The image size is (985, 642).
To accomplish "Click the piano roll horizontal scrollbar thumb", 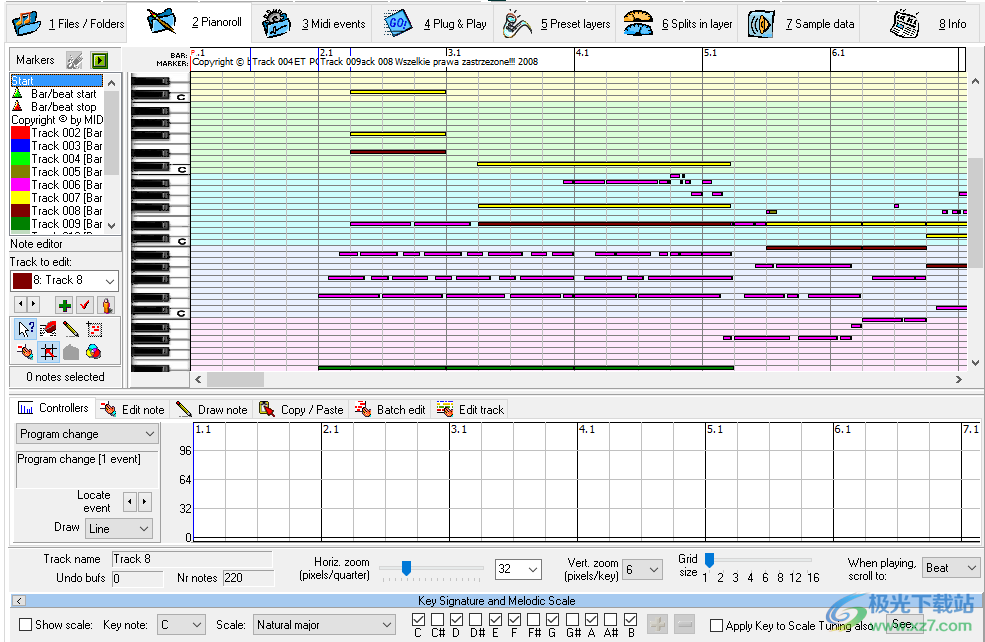I will (236, 379).
